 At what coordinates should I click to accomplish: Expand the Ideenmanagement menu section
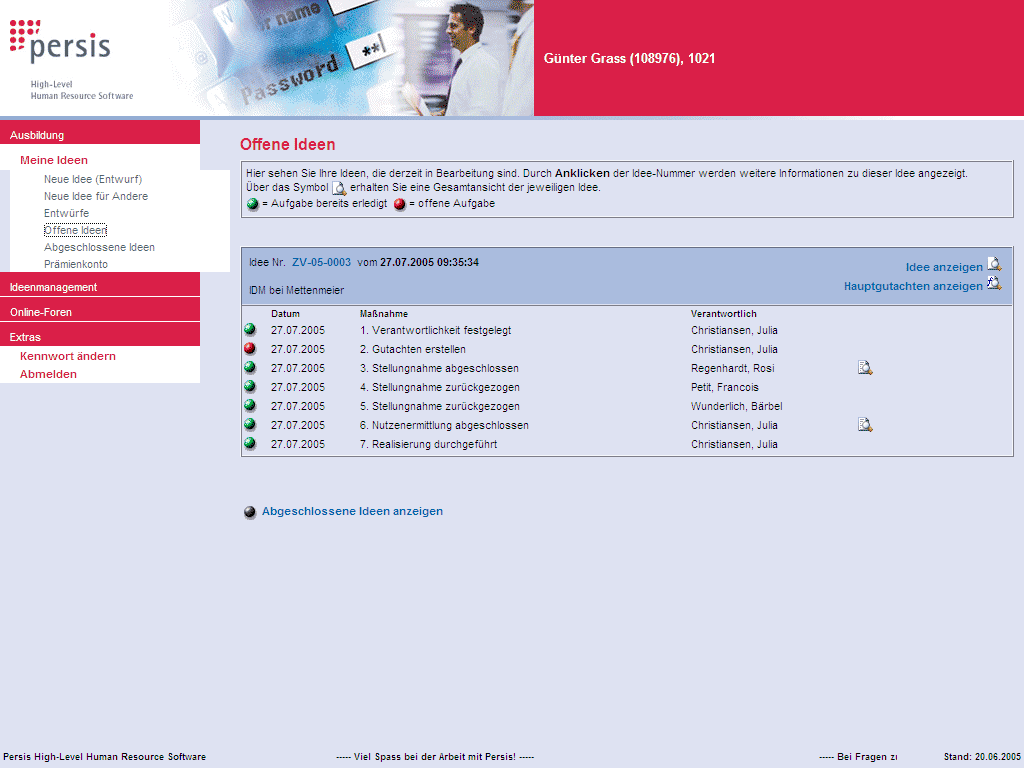(x=53, y=287)
